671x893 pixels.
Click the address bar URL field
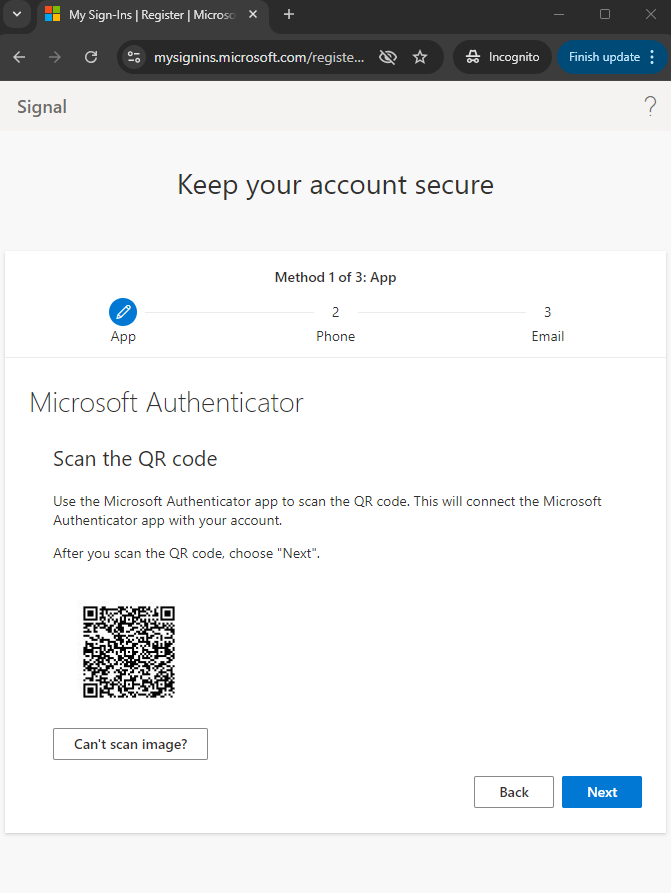(259, 57)
